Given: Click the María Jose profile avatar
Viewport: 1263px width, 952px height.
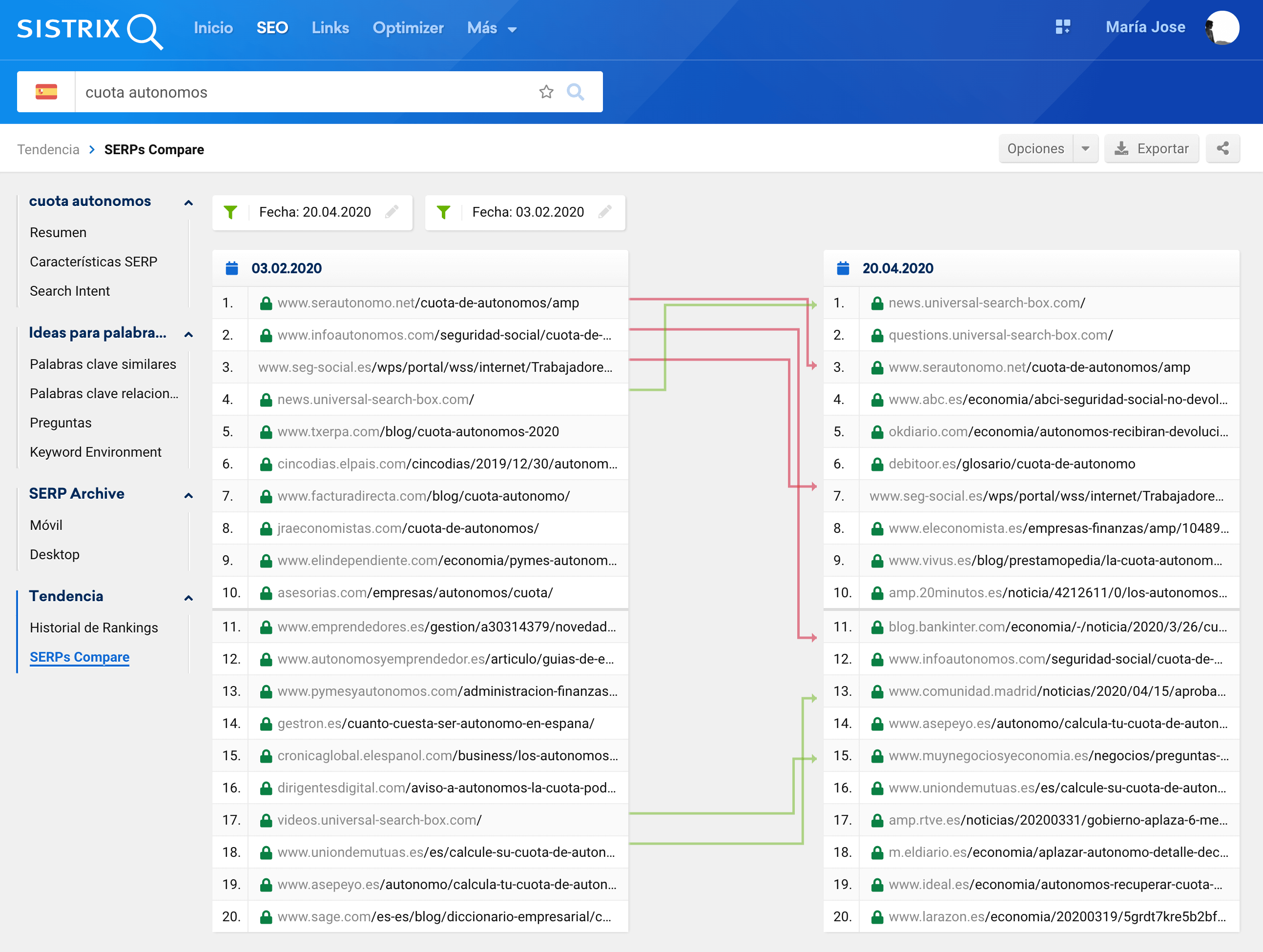Looking at the screenshot, I should [x=1222, y=27].
